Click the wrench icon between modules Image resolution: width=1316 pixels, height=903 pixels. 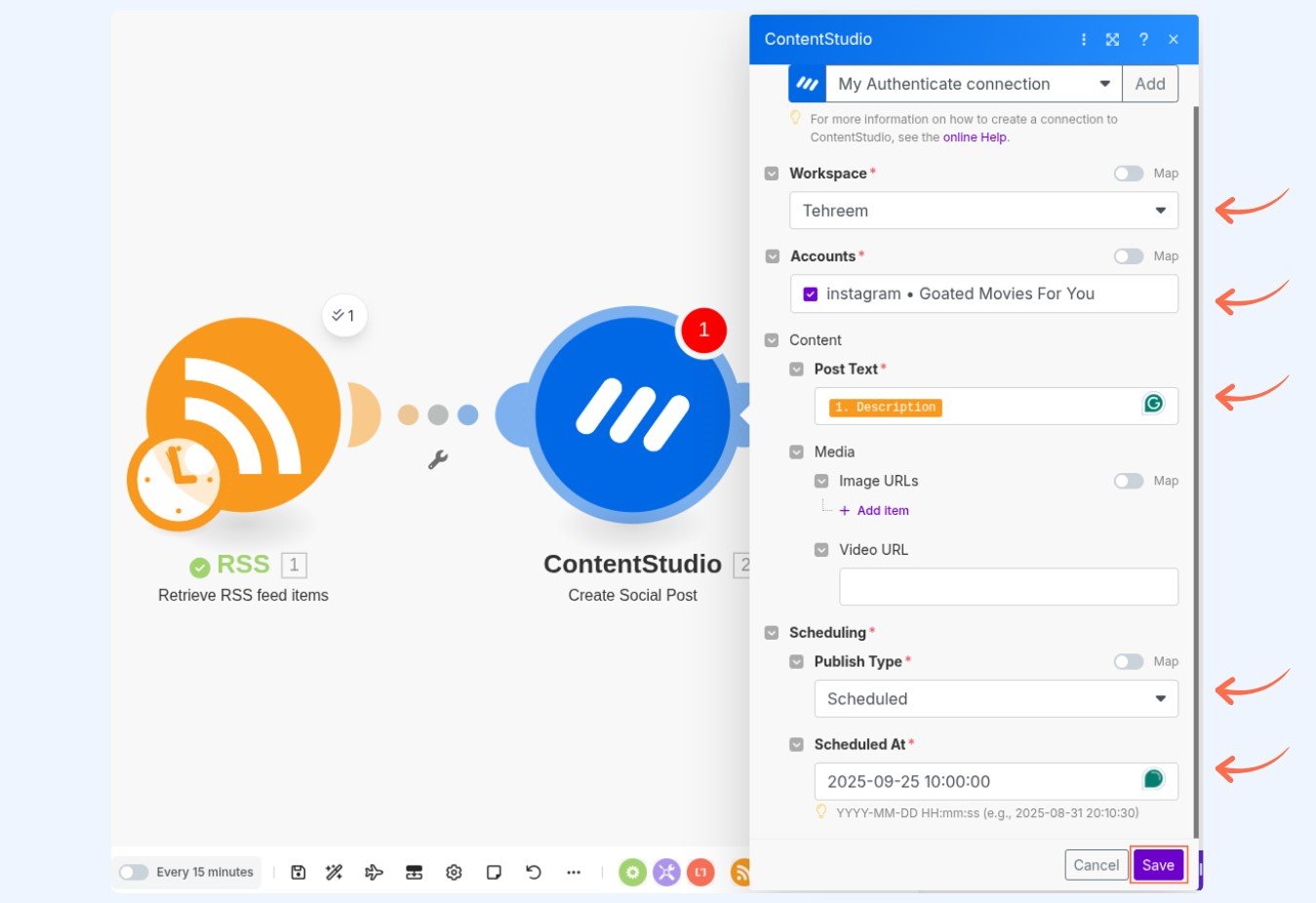[x=438, y=459]
